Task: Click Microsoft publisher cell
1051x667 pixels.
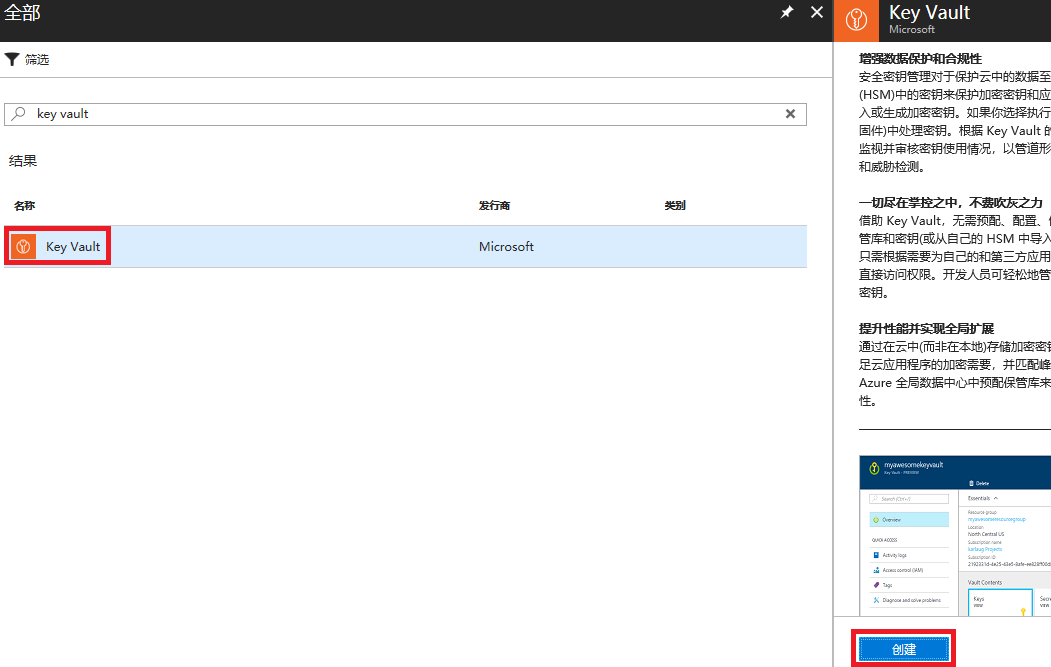Action: point(506,247)
